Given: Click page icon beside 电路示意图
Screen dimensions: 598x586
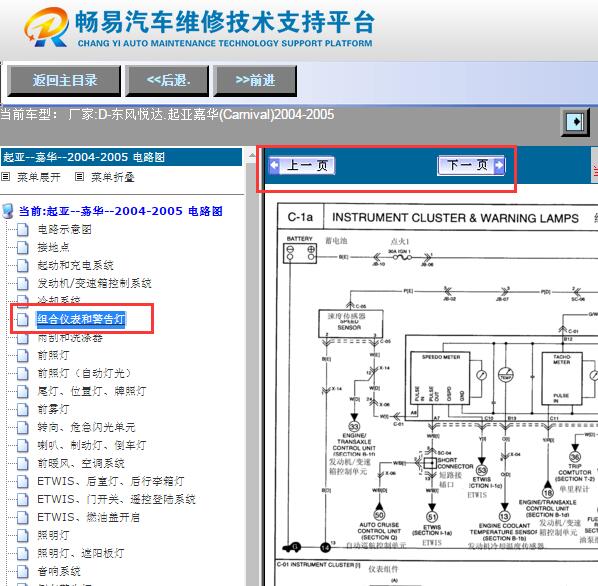Looking at the screenshot, I should pos(23,230).
